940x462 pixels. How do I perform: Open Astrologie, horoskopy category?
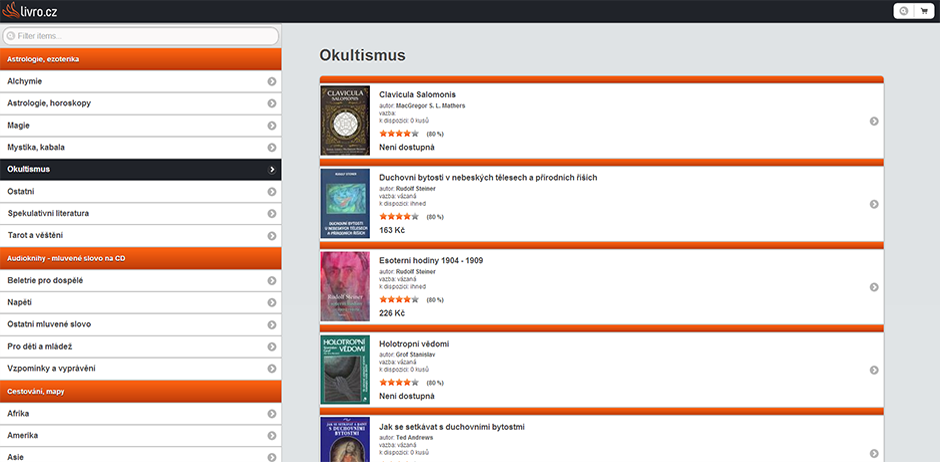point(141,104)
